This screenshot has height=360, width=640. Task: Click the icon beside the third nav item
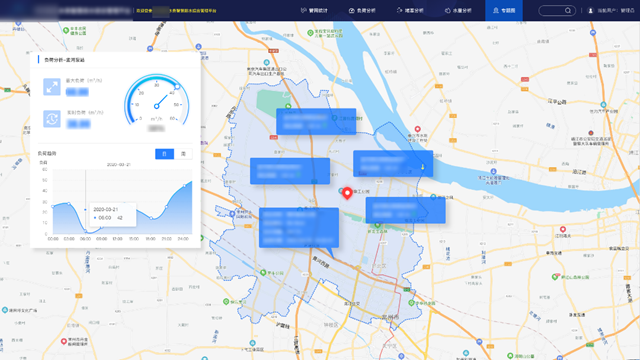(399, 10)
